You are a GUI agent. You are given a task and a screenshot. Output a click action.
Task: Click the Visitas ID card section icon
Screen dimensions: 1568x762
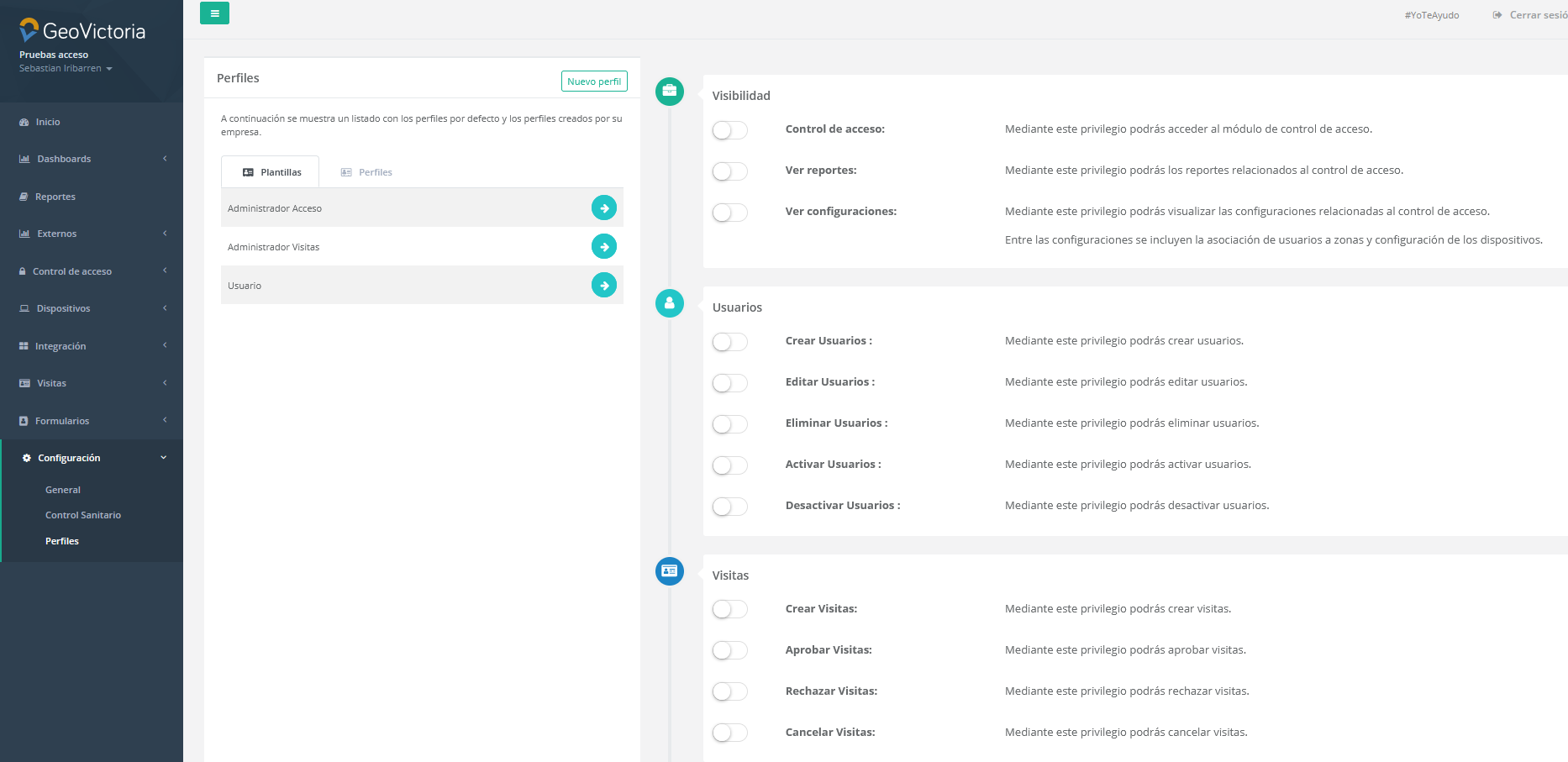point(669,571)
